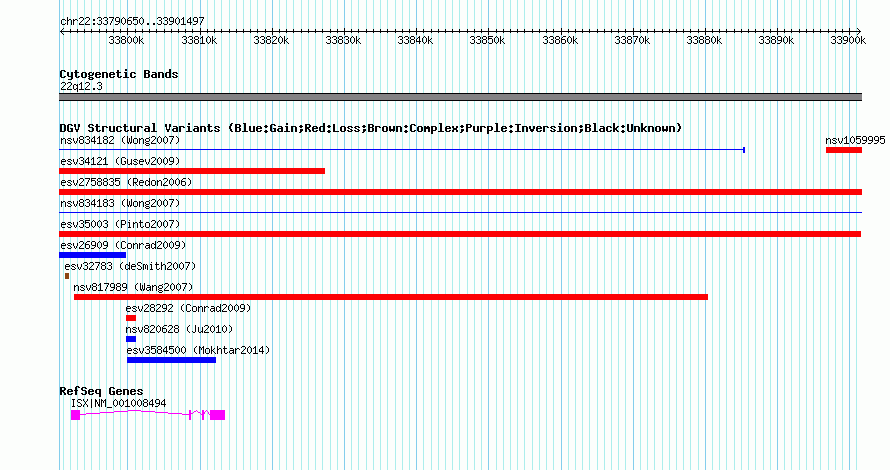Viewport: 890px width, 470px height.
Task: Click the rightmost magenta ISX exon block
Action: (217, 415)
